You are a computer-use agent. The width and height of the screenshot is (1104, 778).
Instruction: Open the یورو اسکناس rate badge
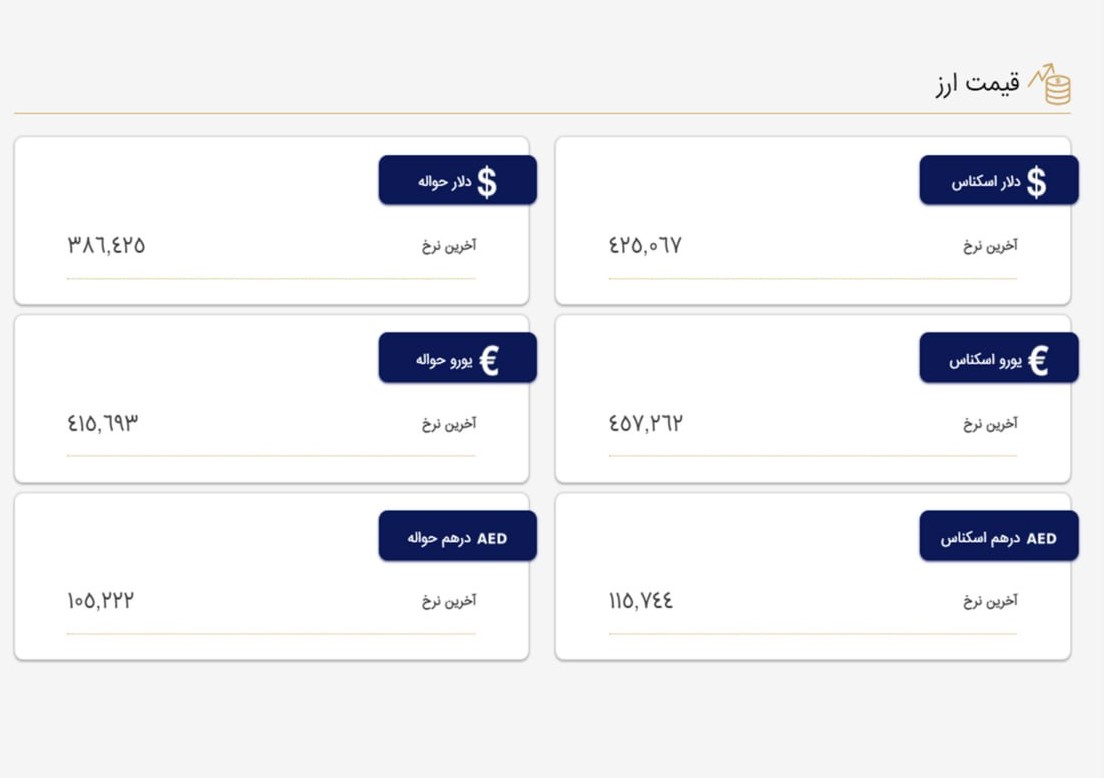tap(998, 358)
